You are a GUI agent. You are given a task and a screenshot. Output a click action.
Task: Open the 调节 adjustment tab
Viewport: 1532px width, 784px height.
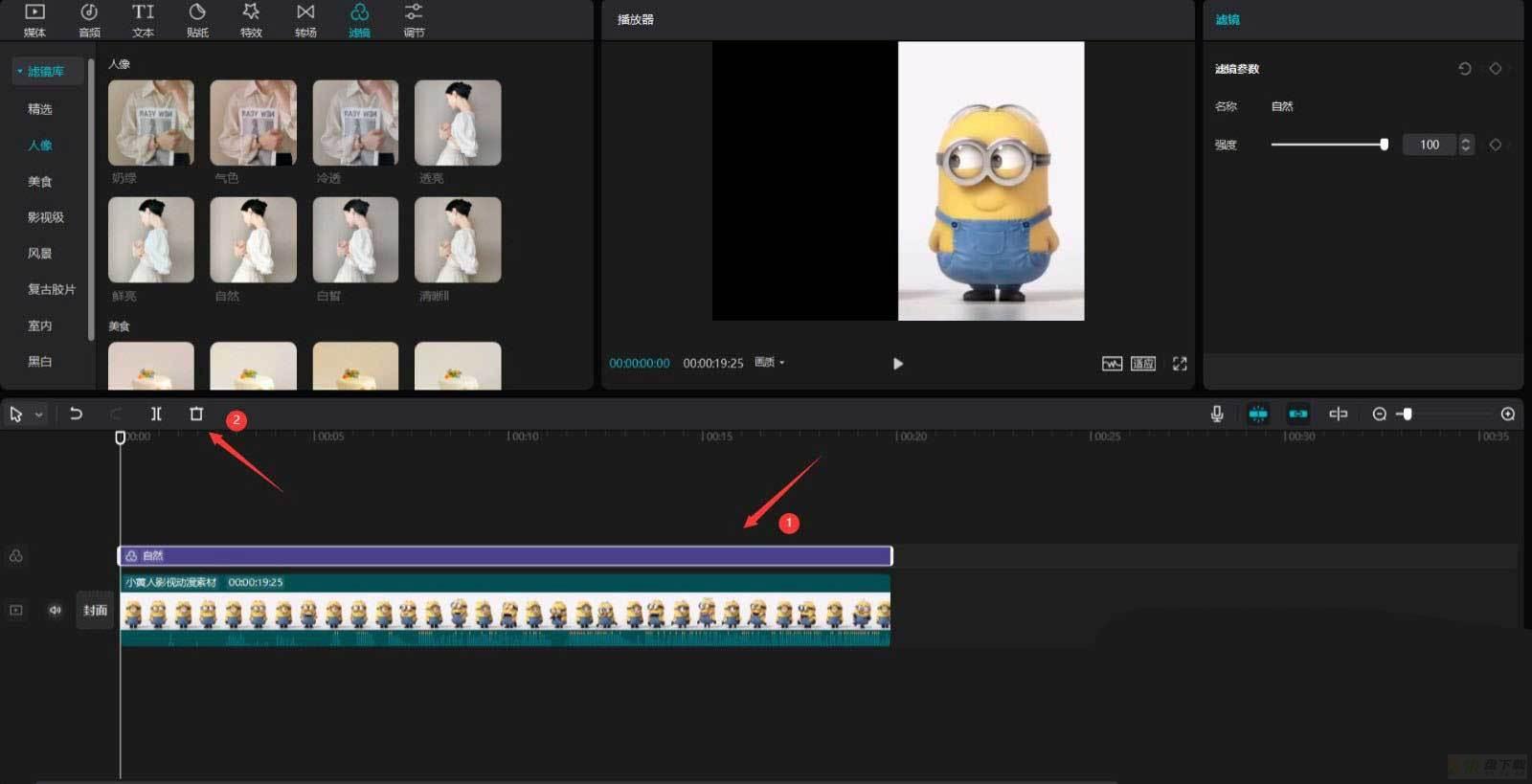pos(414,20)
